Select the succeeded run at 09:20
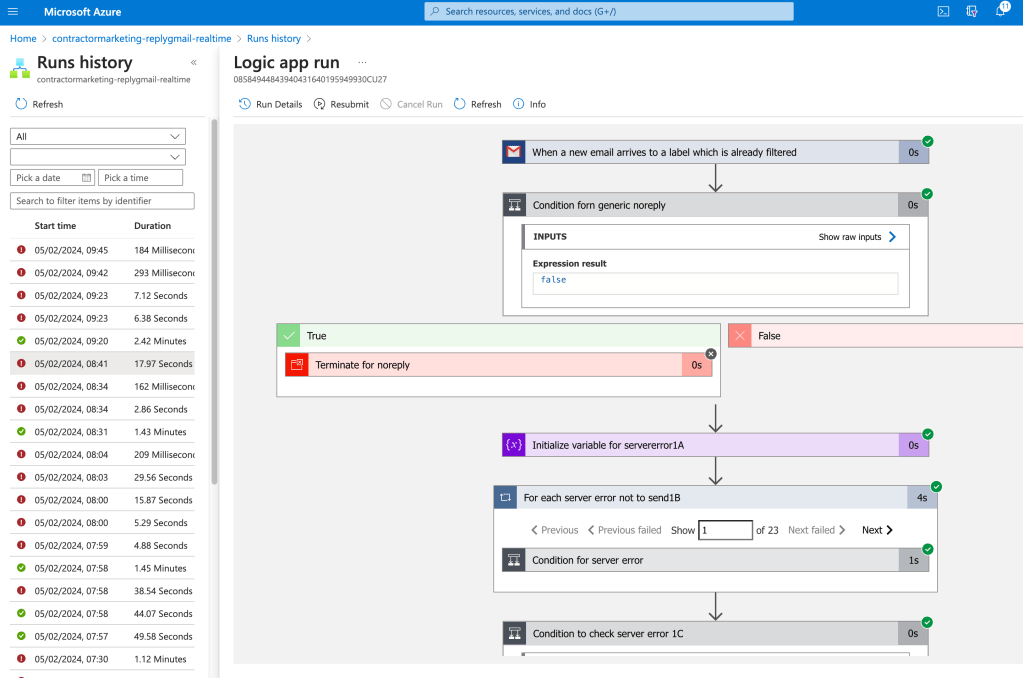This screenshot has height=678, width=1023. coord(102,341)
